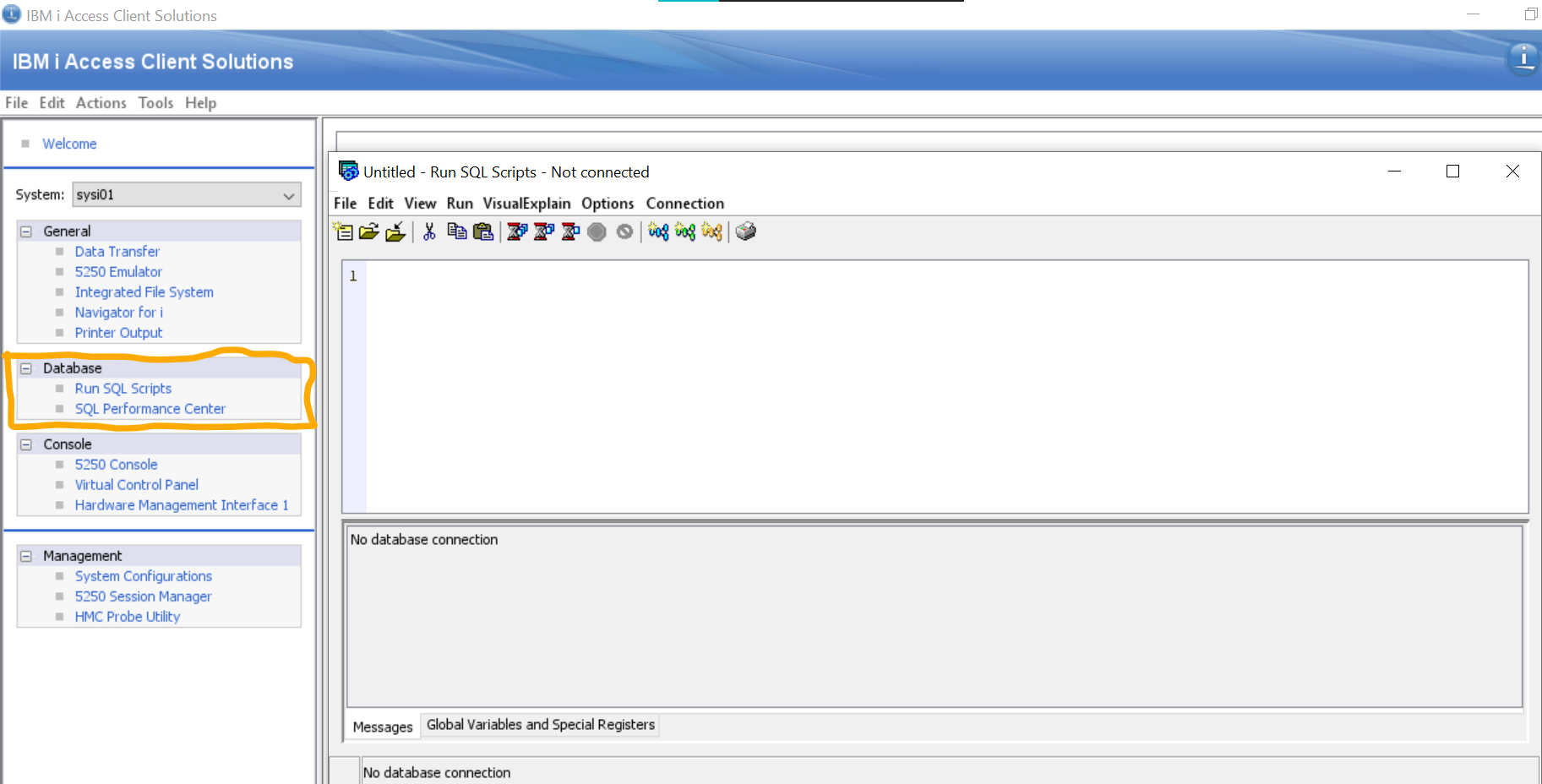
Task: Click the grey Cancel circle icon
Action: pyautogui.click(x=624, y=231)
